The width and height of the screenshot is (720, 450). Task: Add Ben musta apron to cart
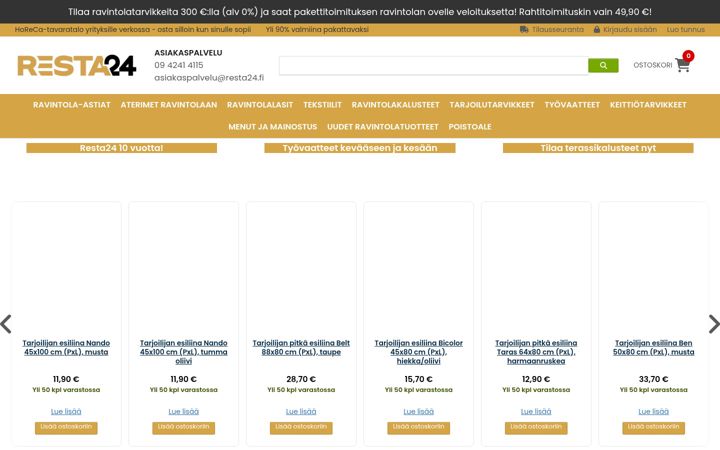[653, 428]
